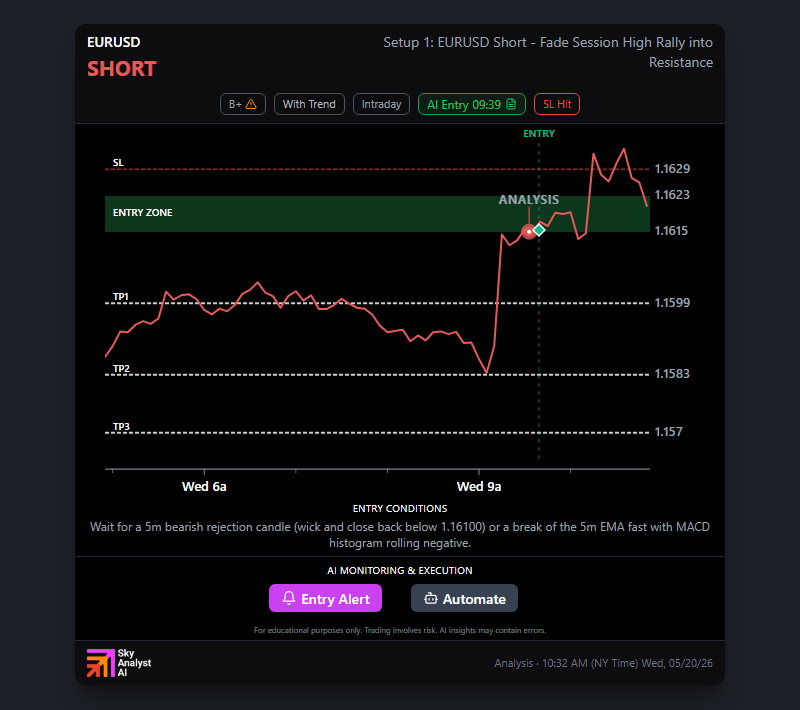Click the bell icon on Entry Alert

point(289,598)
